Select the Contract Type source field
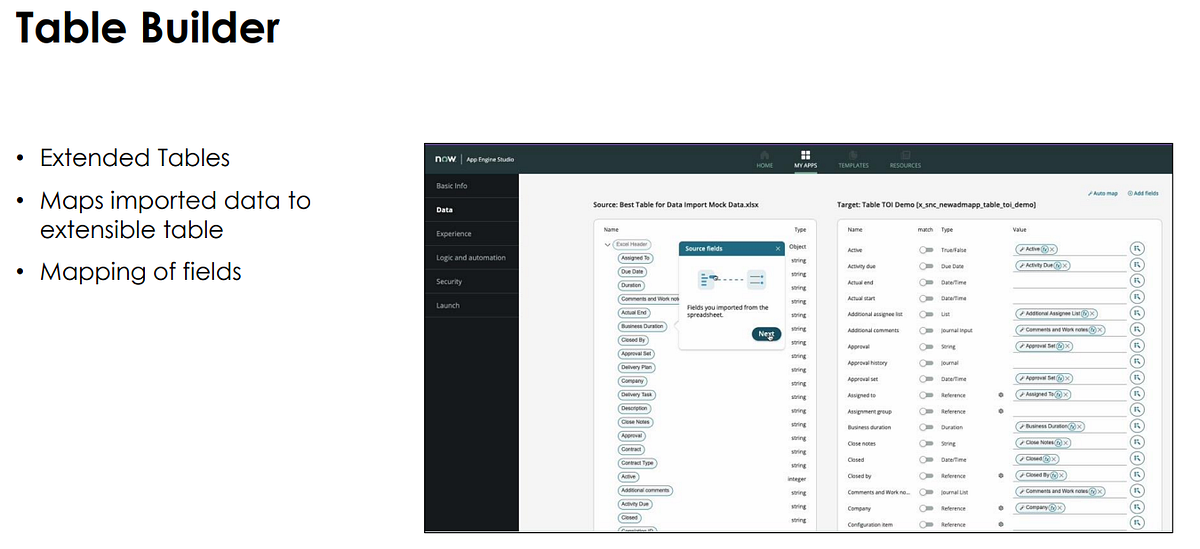This screenshot has height=549, width=1200. coord(637,463)
